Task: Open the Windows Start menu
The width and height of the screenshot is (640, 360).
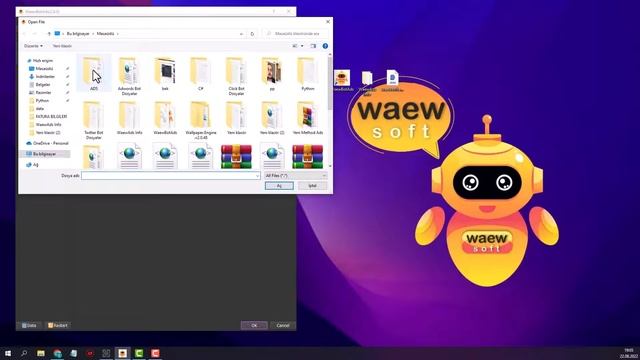Action: [x=8, y=353]
